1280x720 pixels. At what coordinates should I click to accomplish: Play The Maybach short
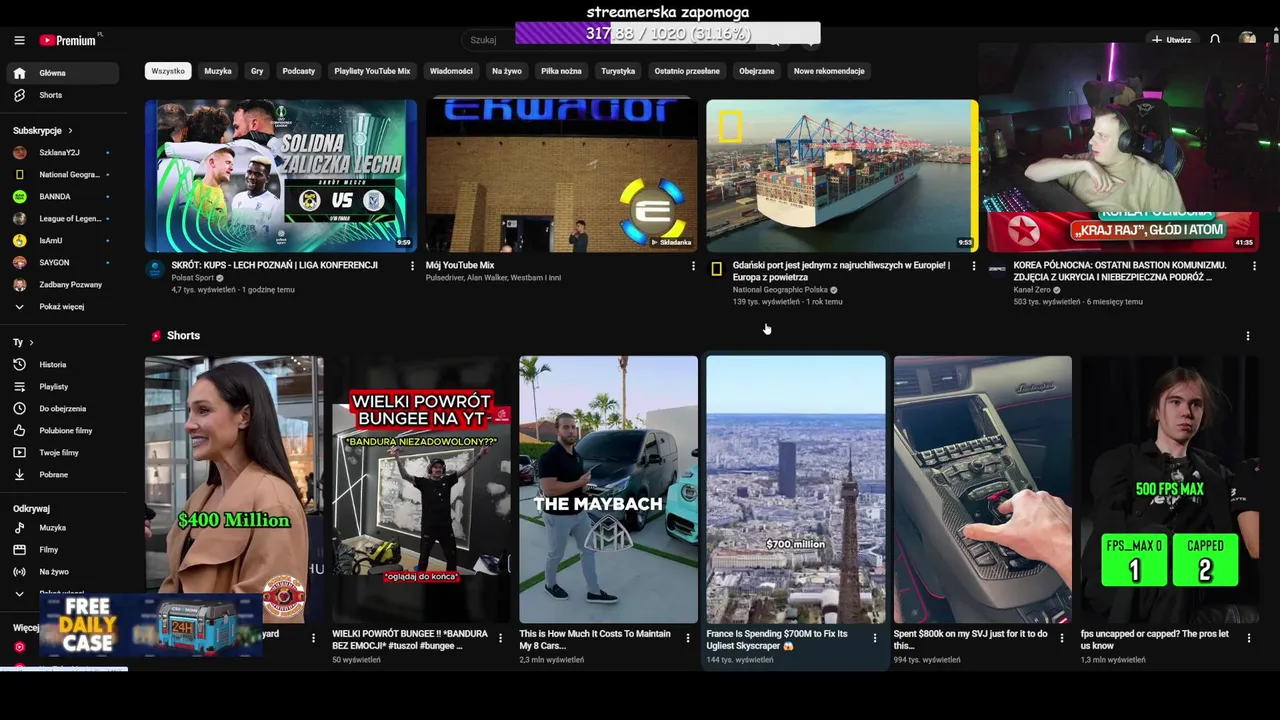608,490
